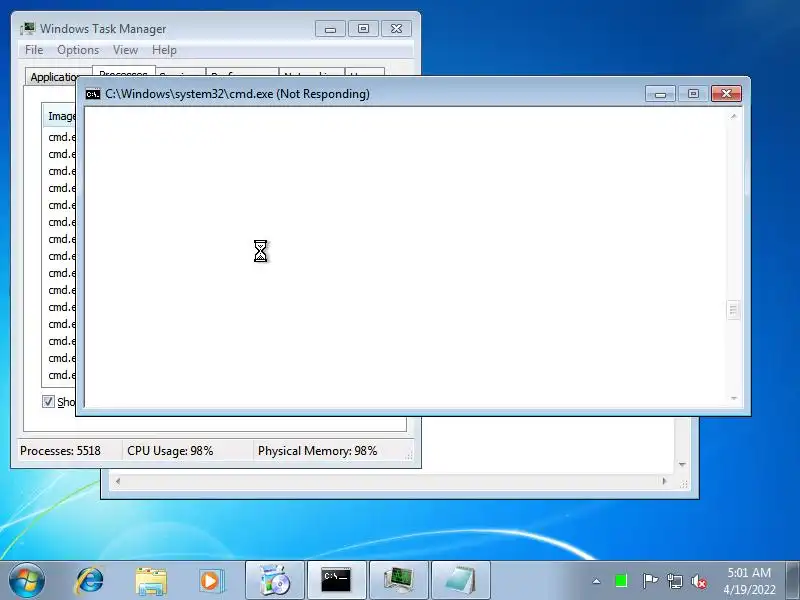The height and width of the screenshot is (600, 800).
Task: Switch to Task Manager taskbar button
Action: coord(398,580)
